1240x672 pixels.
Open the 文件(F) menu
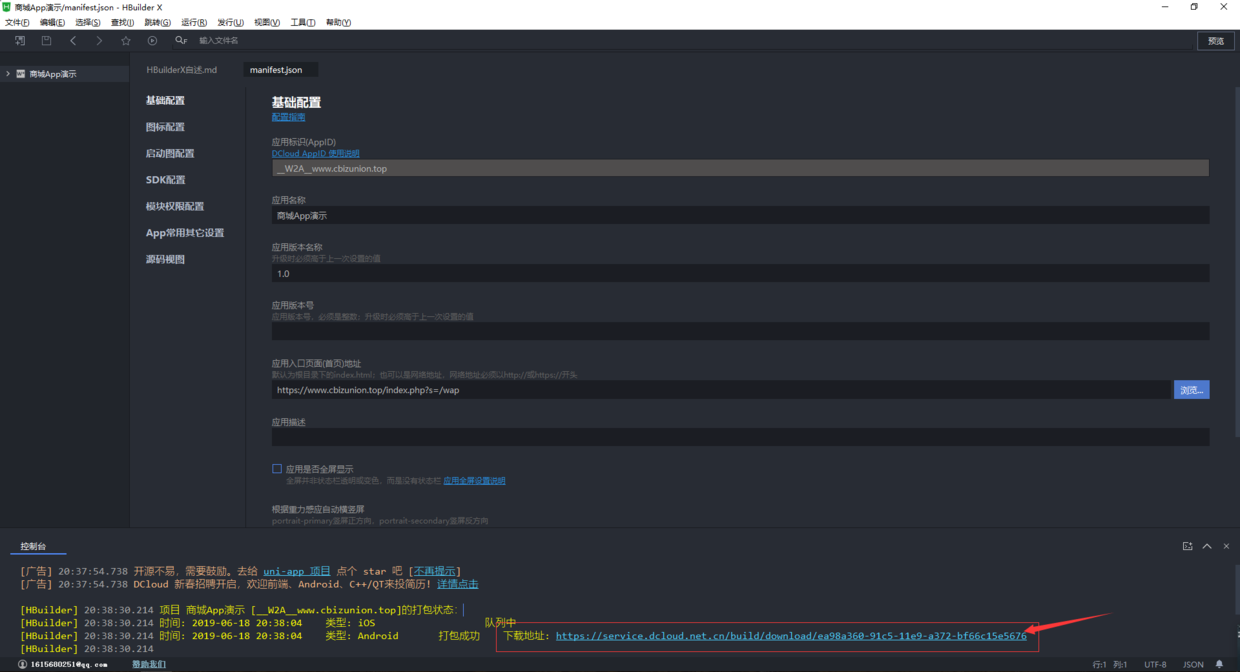(17, 22)
